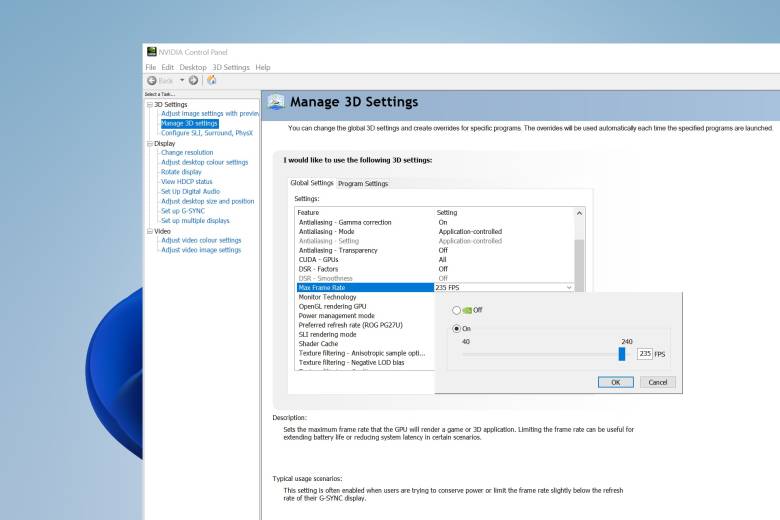Open View HDCP status page

[x=187, y=182]
